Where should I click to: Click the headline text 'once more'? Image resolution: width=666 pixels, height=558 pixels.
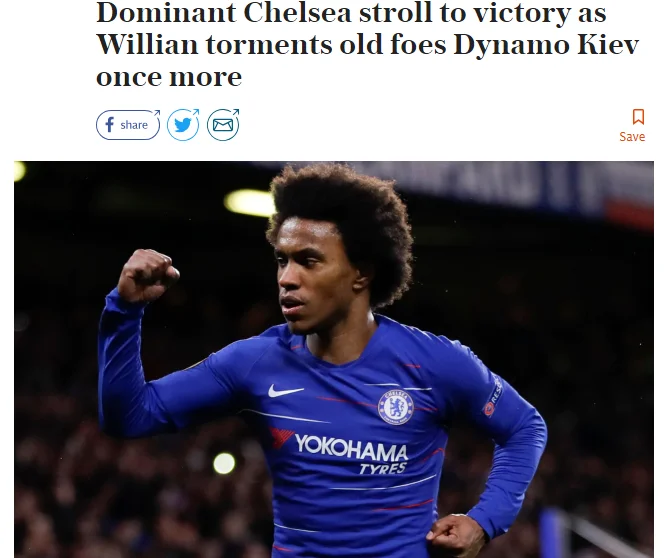(x=169, y=77)
